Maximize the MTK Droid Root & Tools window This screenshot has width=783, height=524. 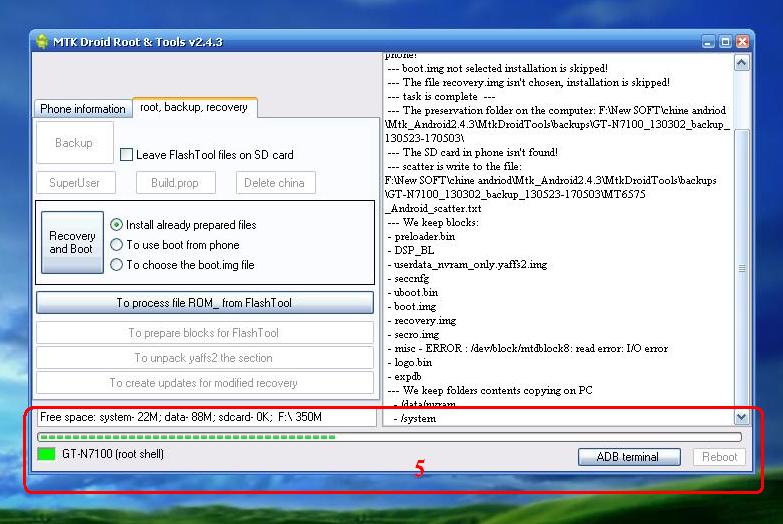coord(725,42)
